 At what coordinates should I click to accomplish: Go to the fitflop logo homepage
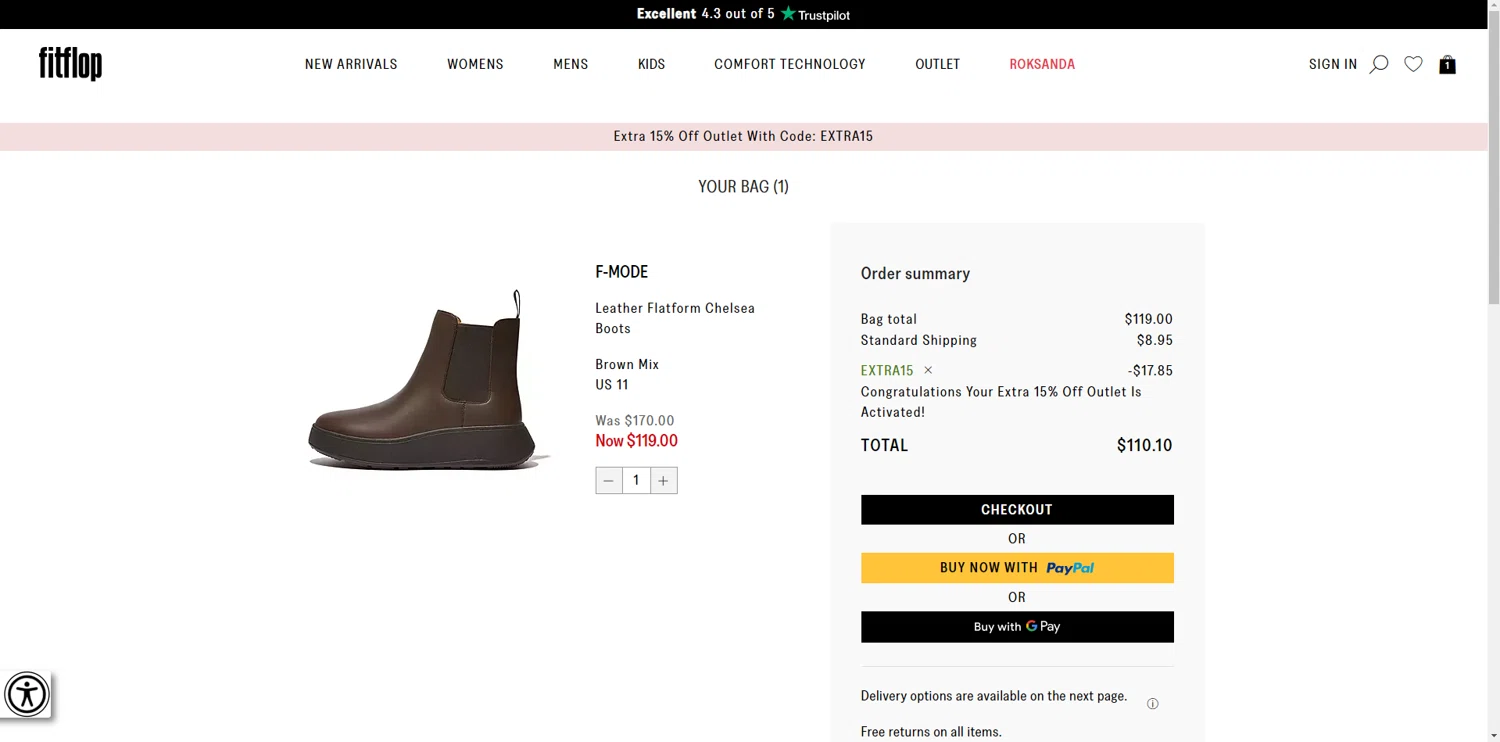tap(70, 63)
